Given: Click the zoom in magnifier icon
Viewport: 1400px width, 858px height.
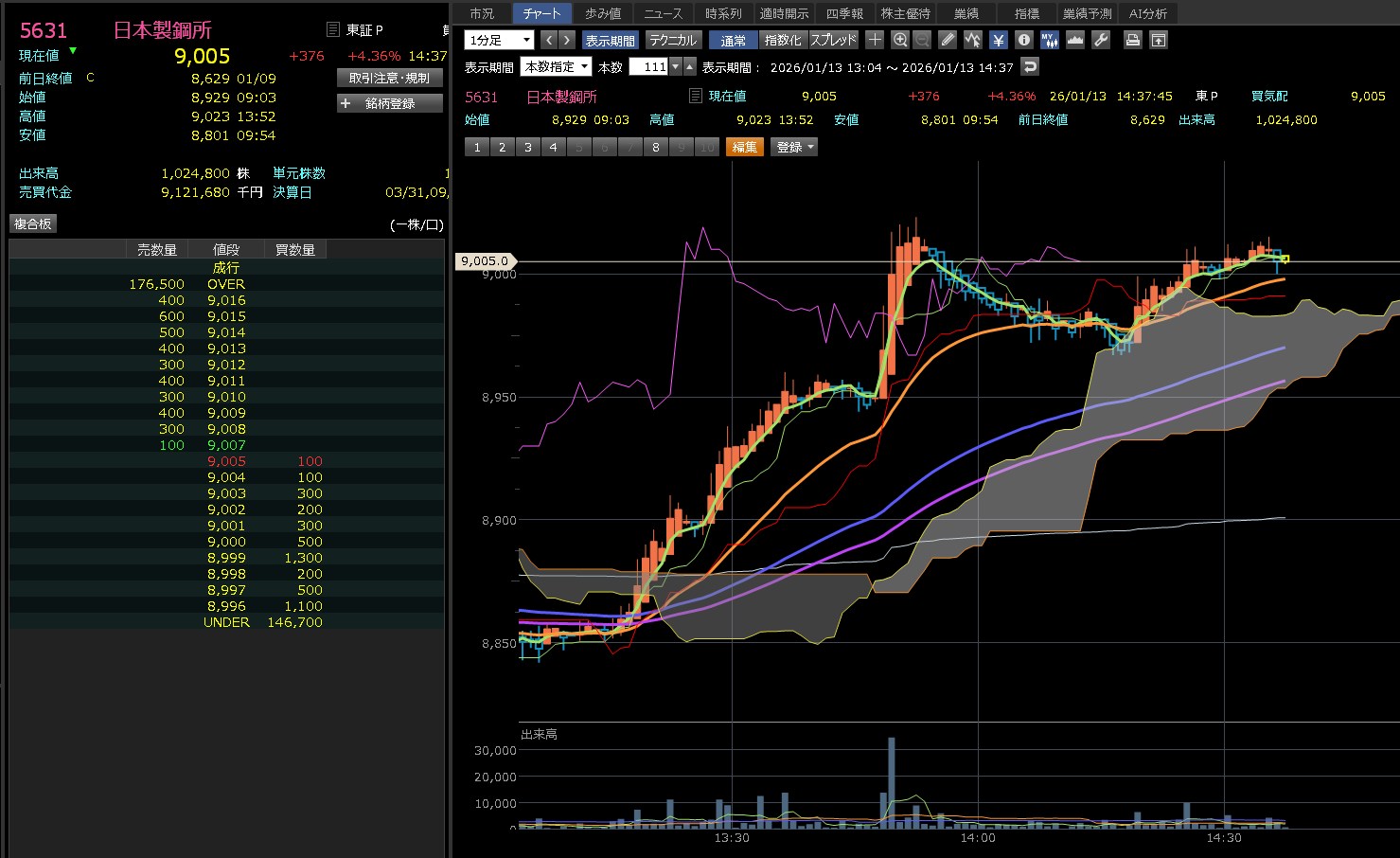Looking at the screenshot, I should tap(899, 40).
